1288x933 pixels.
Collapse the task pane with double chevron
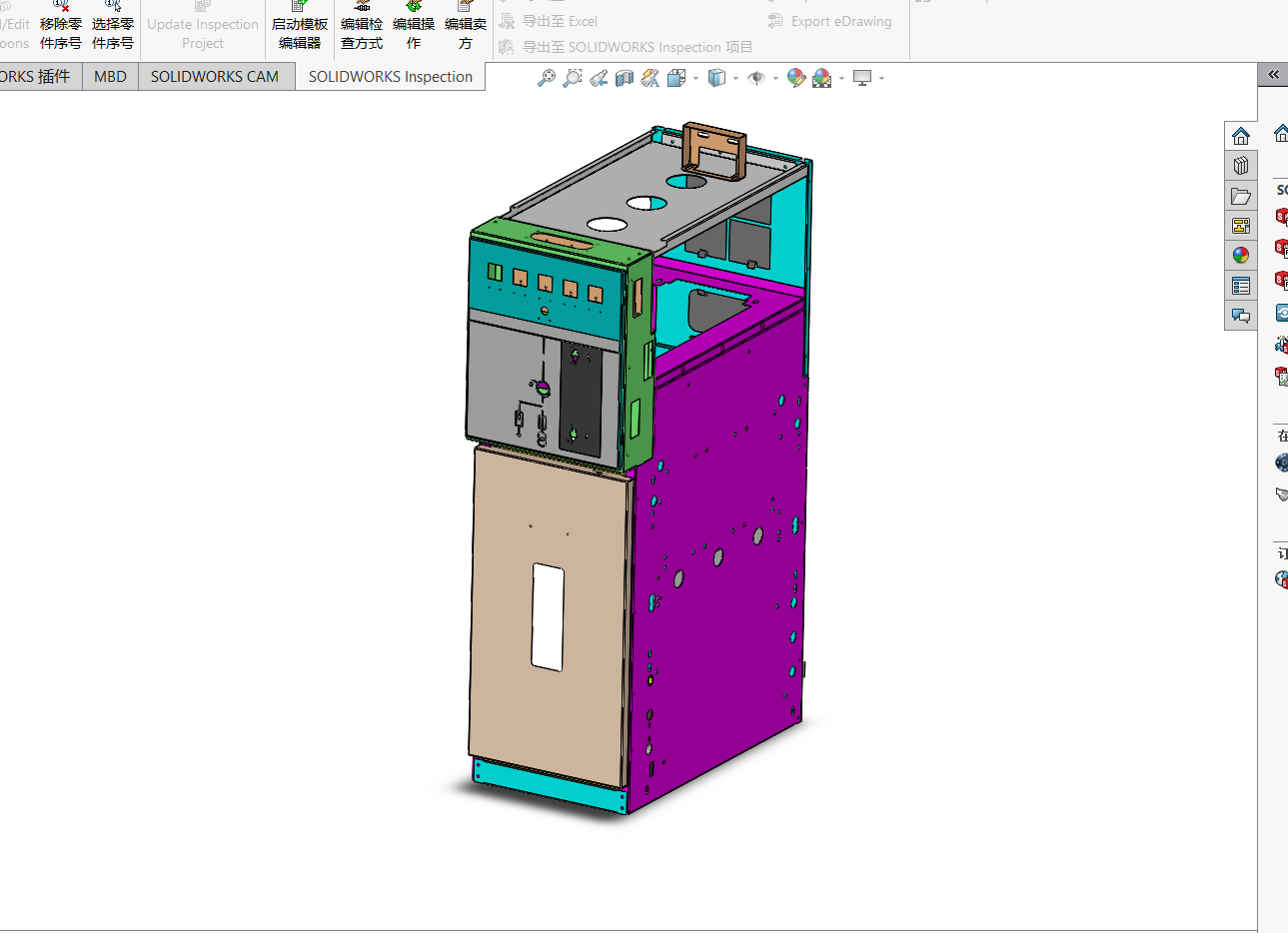(x=1273, y=75)
